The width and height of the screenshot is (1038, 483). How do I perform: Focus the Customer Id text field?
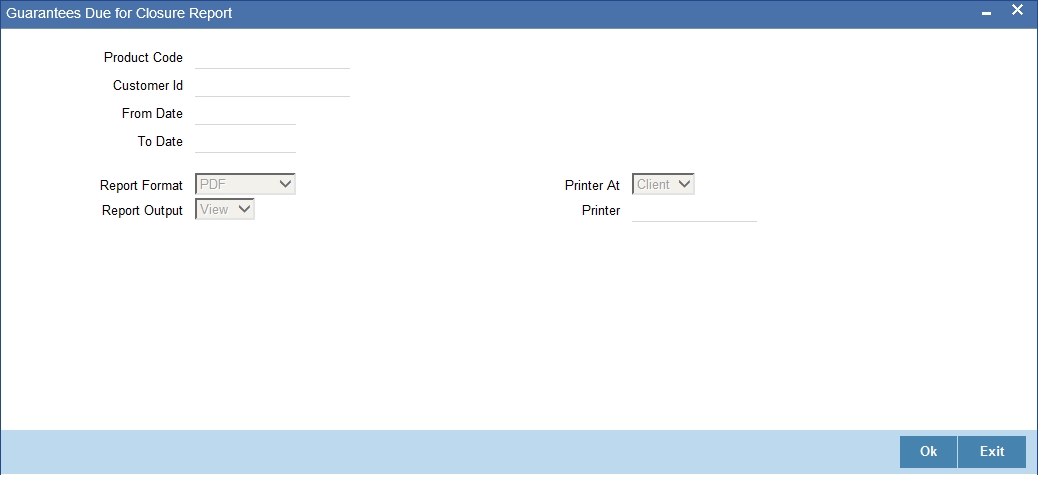tap(272, 86)
